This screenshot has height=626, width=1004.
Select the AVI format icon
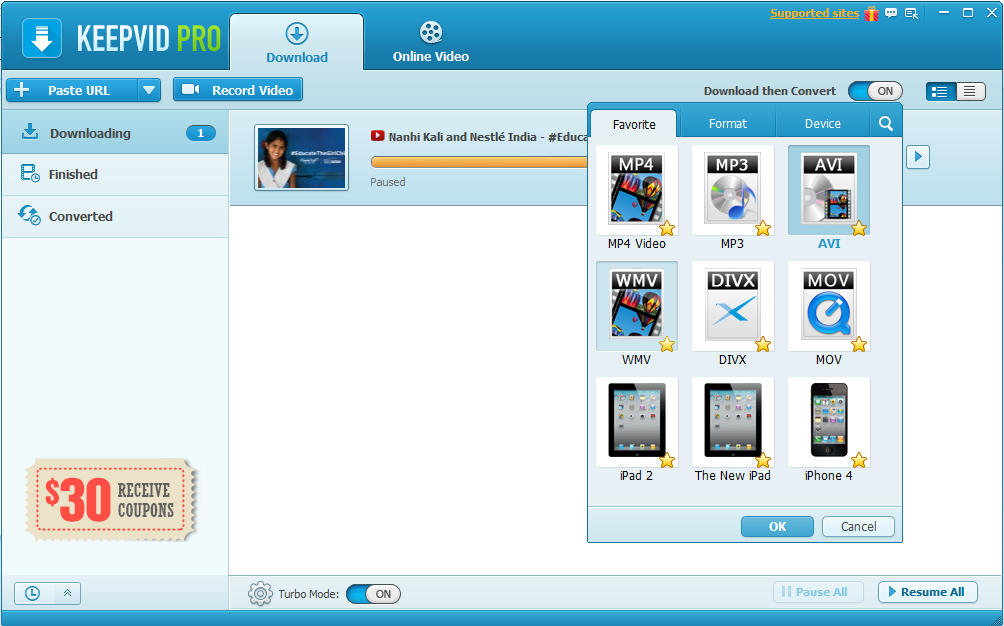coord(829,190)
